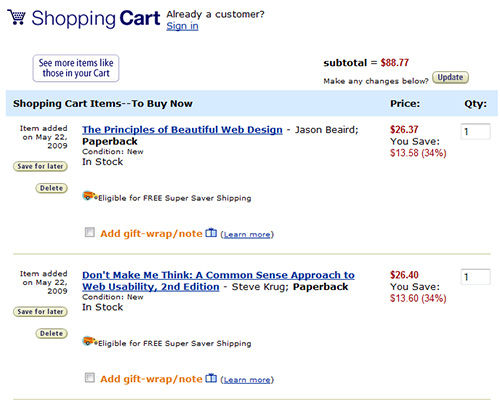The height and width of the screenshot is (407, 500).
Task: Enable gift-wrap checkbox for Beautiful Web Design
Action: tap(90, 232)
